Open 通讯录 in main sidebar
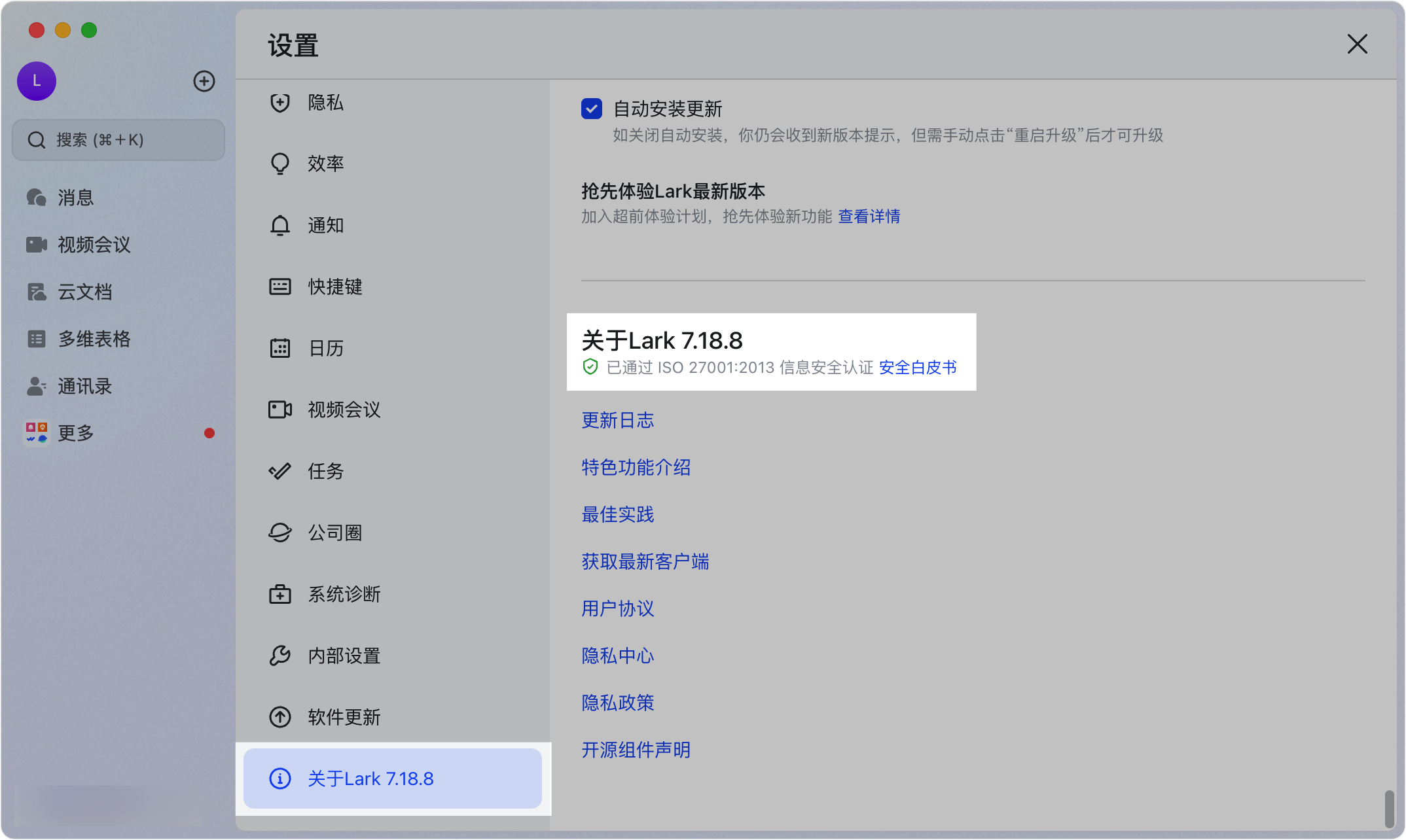Viewport: 1406px width, 840px height. [x=118, y=386]
